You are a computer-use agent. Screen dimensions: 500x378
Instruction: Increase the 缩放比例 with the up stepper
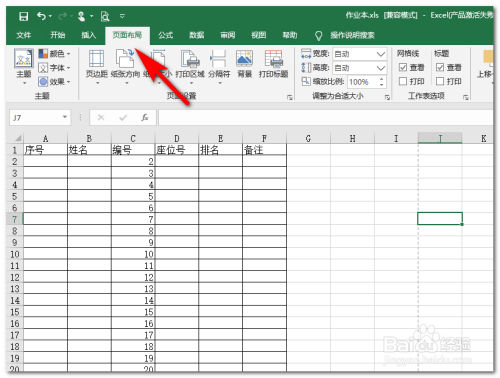pyautogui.click(x=381, y=79)
